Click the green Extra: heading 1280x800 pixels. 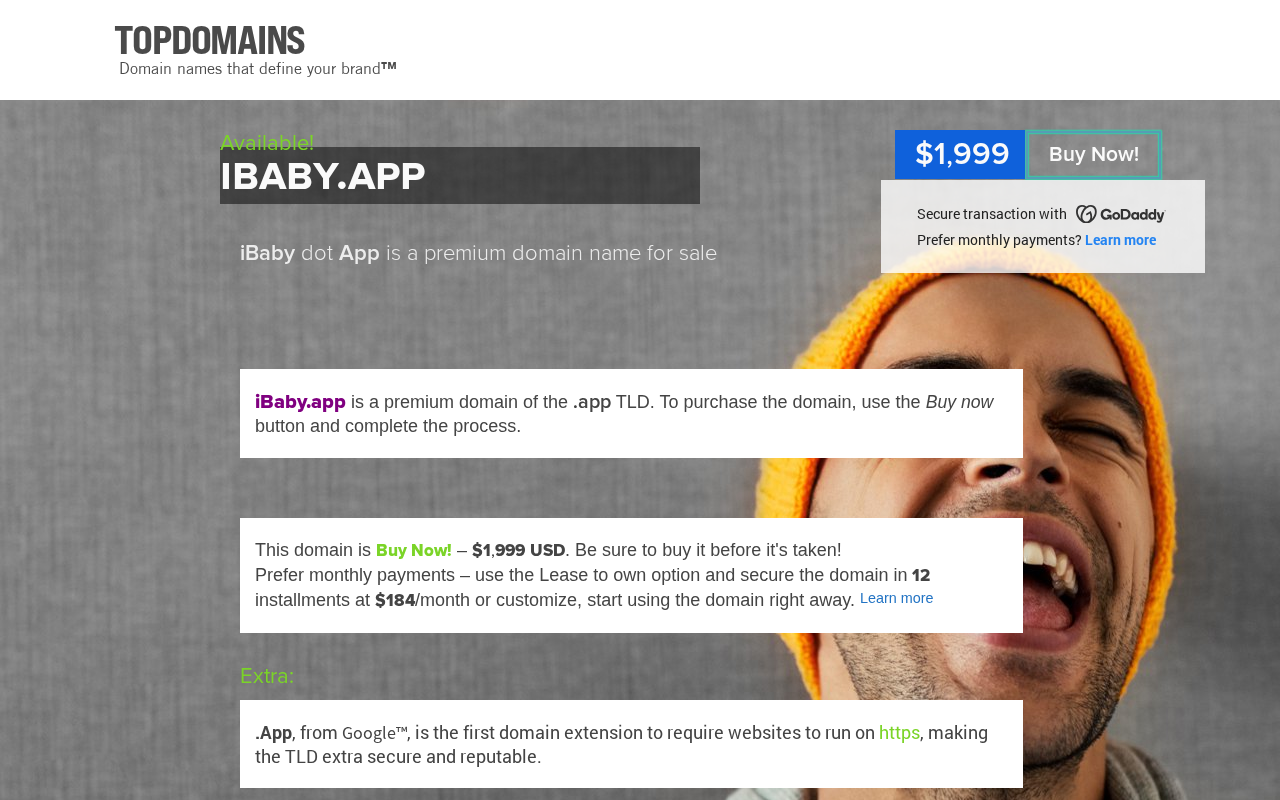(x=267, y=676)
